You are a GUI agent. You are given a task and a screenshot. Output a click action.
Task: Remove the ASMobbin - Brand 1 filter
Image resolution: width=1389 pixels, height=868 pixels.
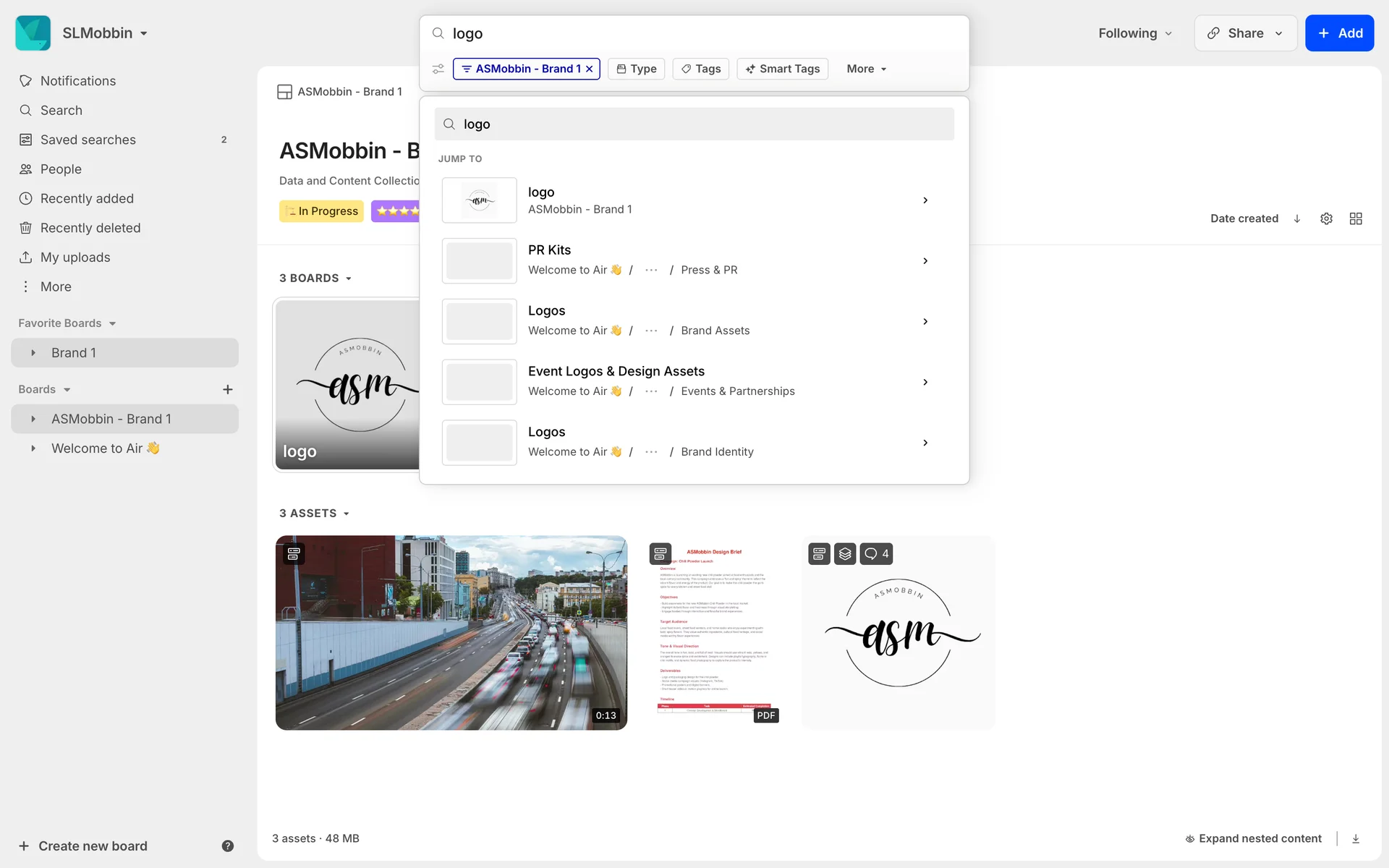(590, 69)
